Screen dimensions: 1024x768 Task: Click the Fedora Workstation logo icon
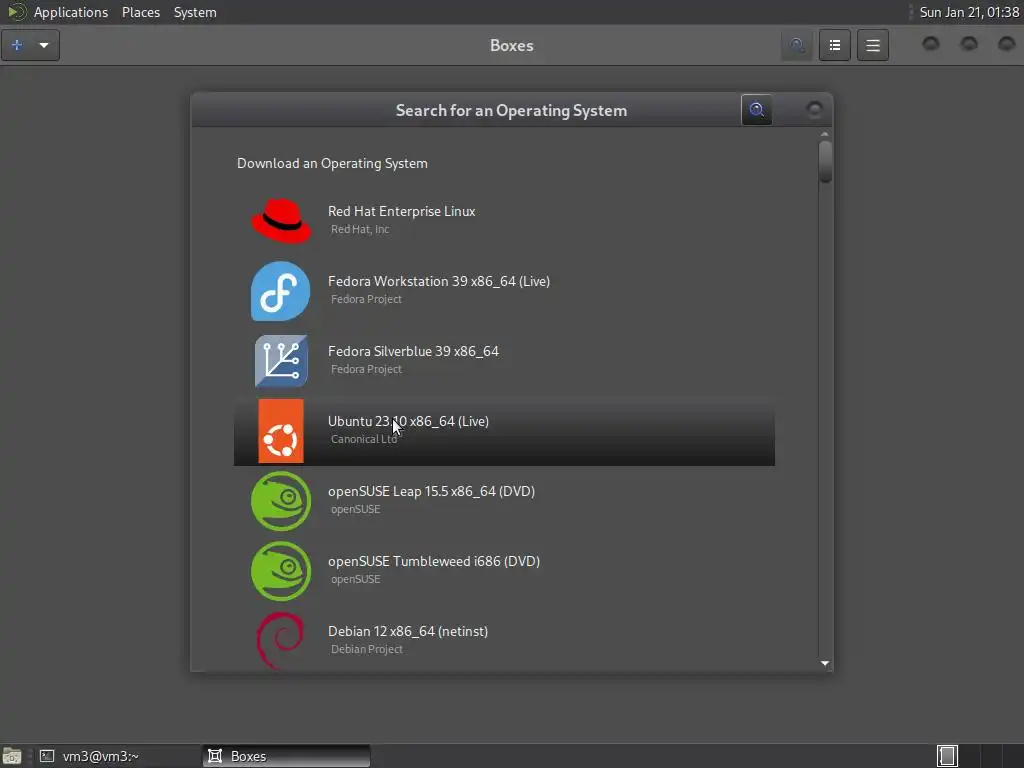pos(281,291)
